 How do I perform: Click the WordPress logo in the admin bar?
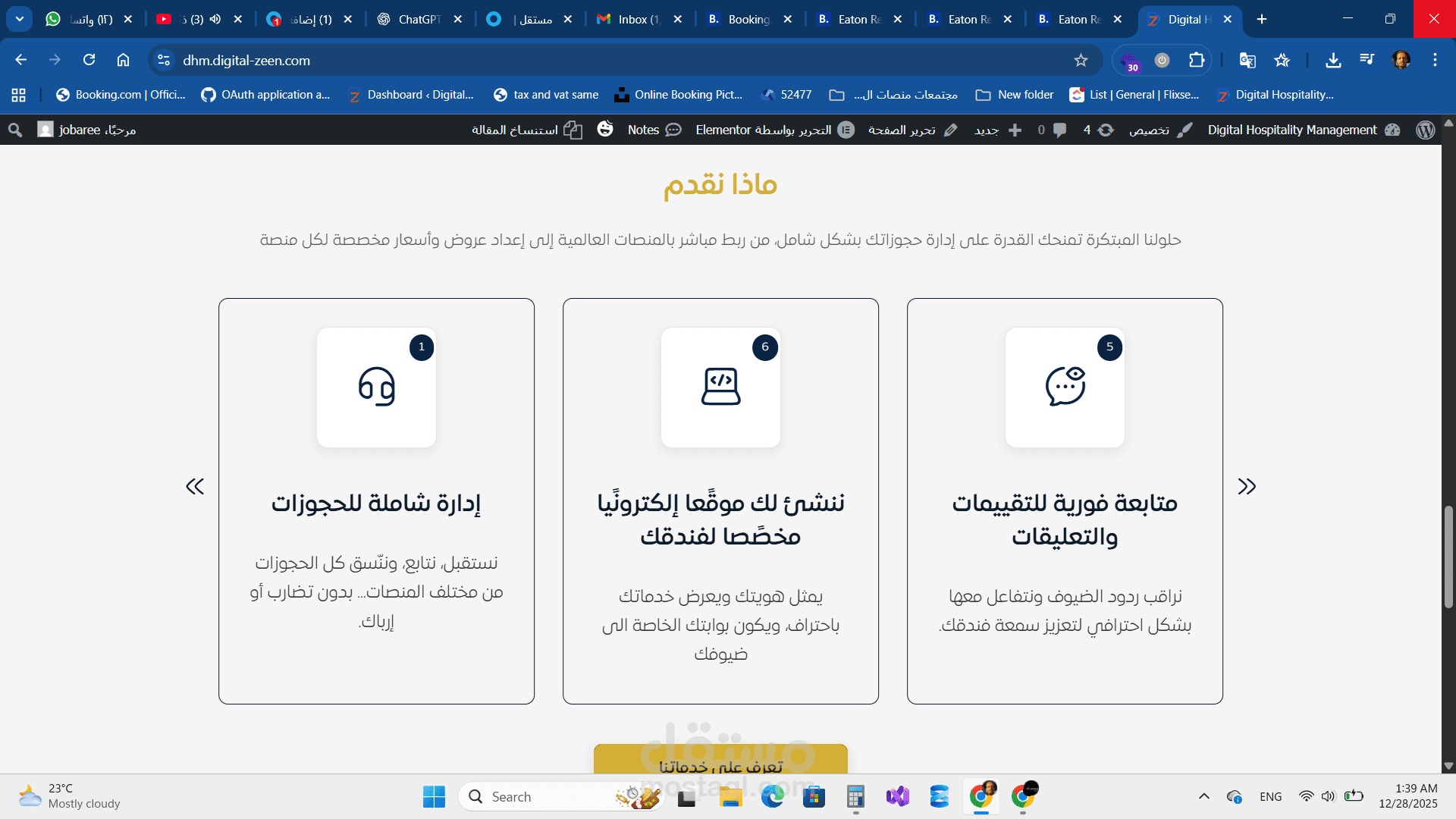click(1425, 130)
